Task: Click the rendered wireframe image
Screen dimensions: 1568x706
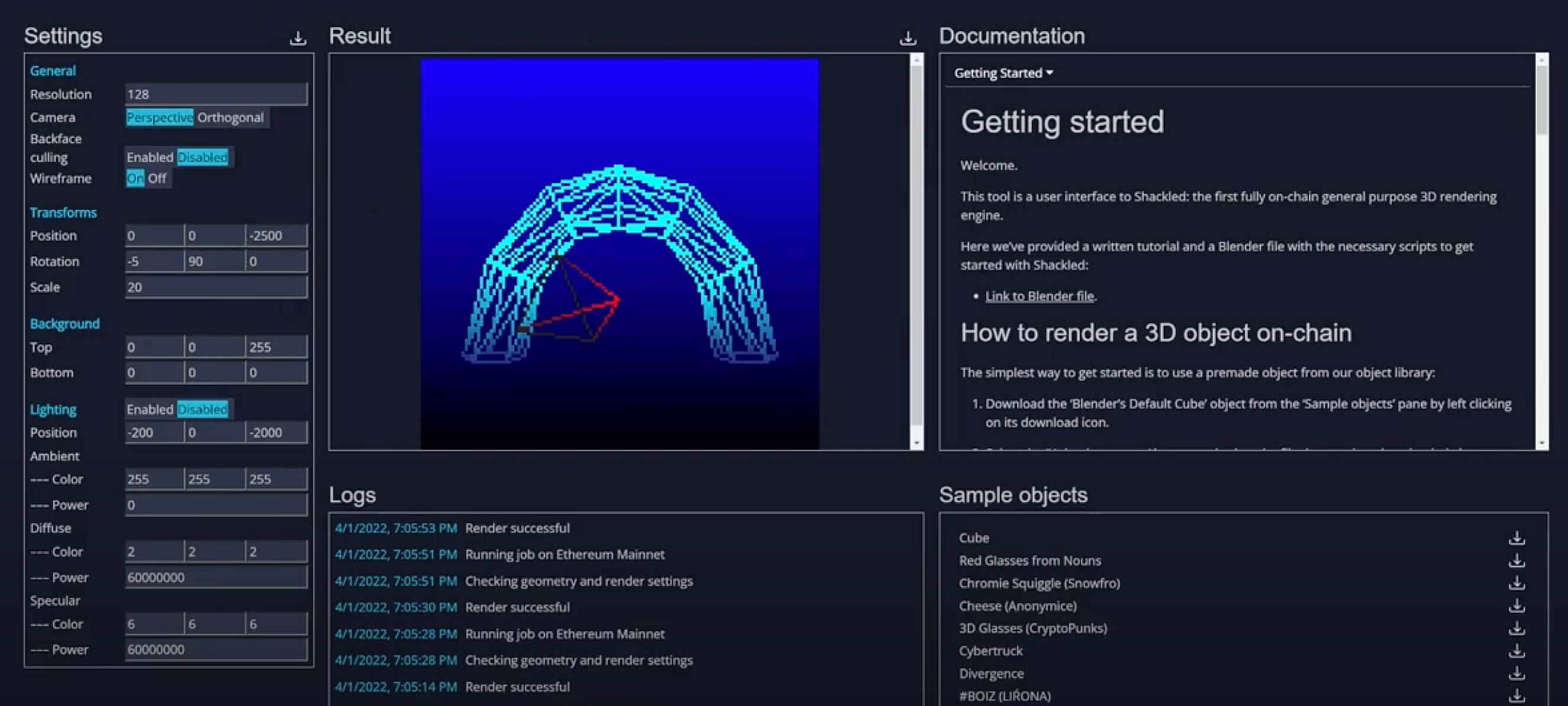Action: pos(619,254)
